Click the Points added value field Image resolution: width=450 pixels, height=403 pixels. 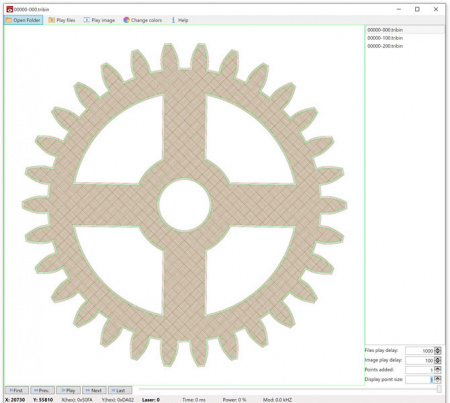[420, 370]
